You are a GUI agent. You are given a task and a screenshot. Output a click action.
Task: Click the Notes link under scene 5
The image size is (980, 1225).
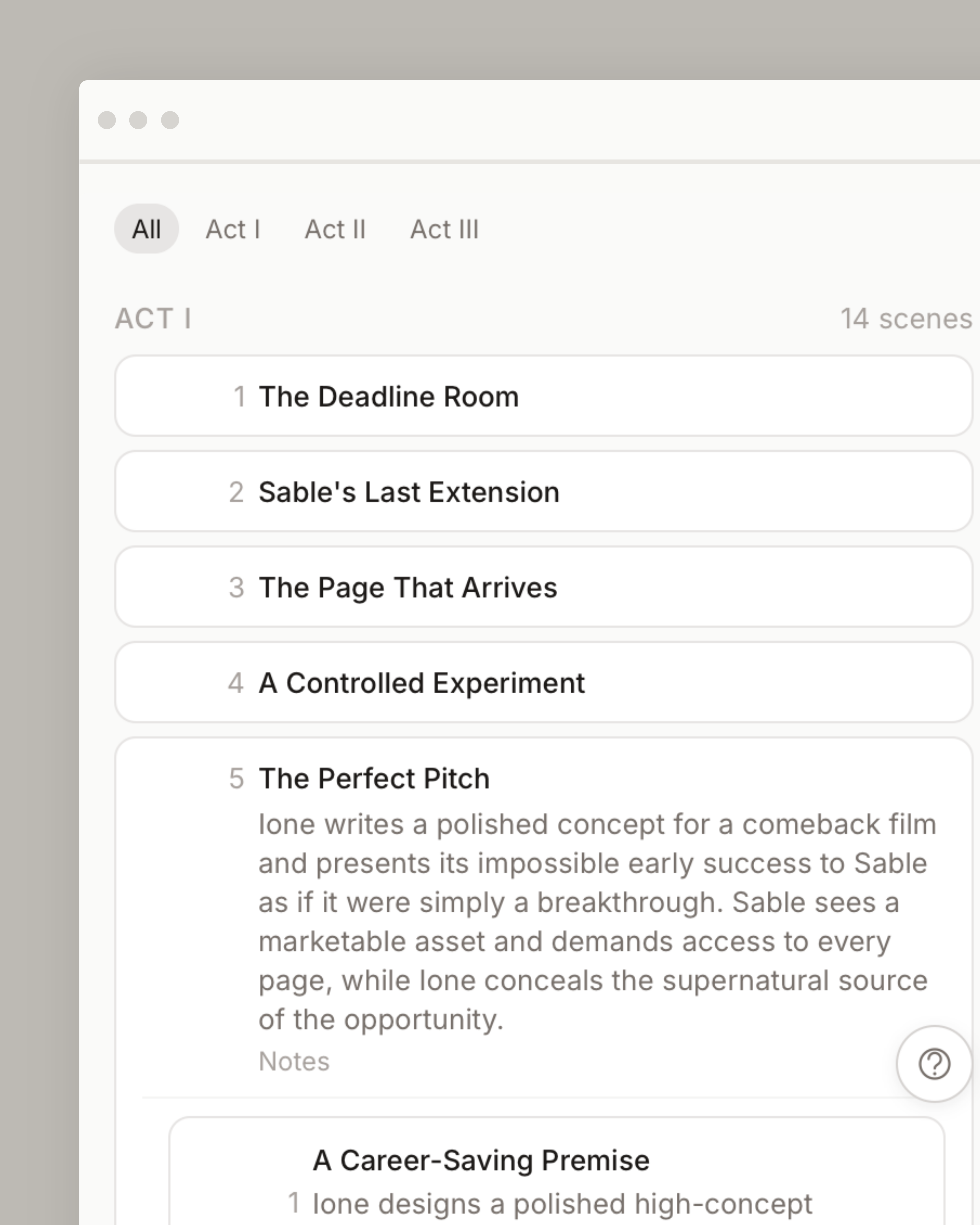pos(294,1061)
